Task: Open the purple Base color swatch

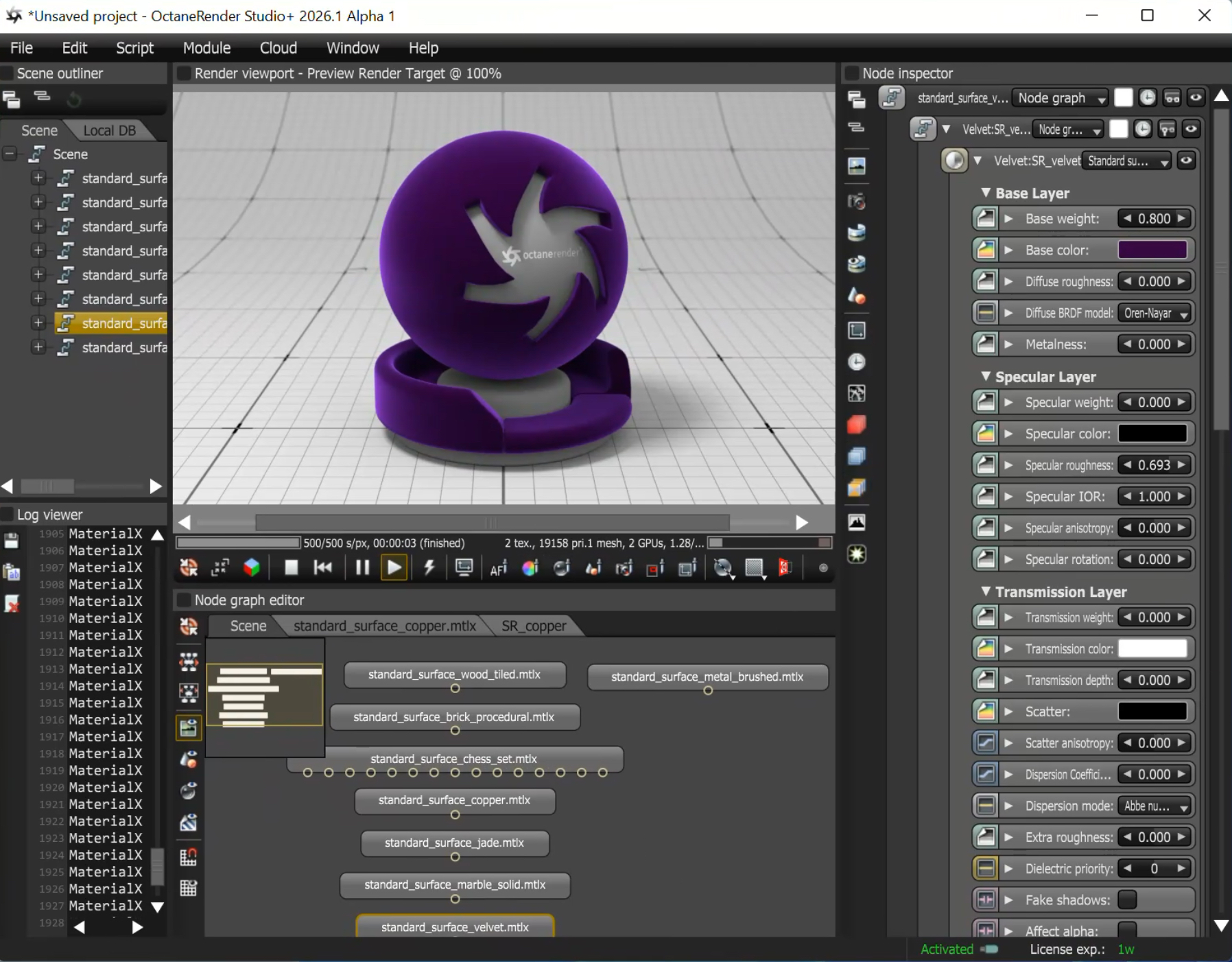Action: (1152, 250)
